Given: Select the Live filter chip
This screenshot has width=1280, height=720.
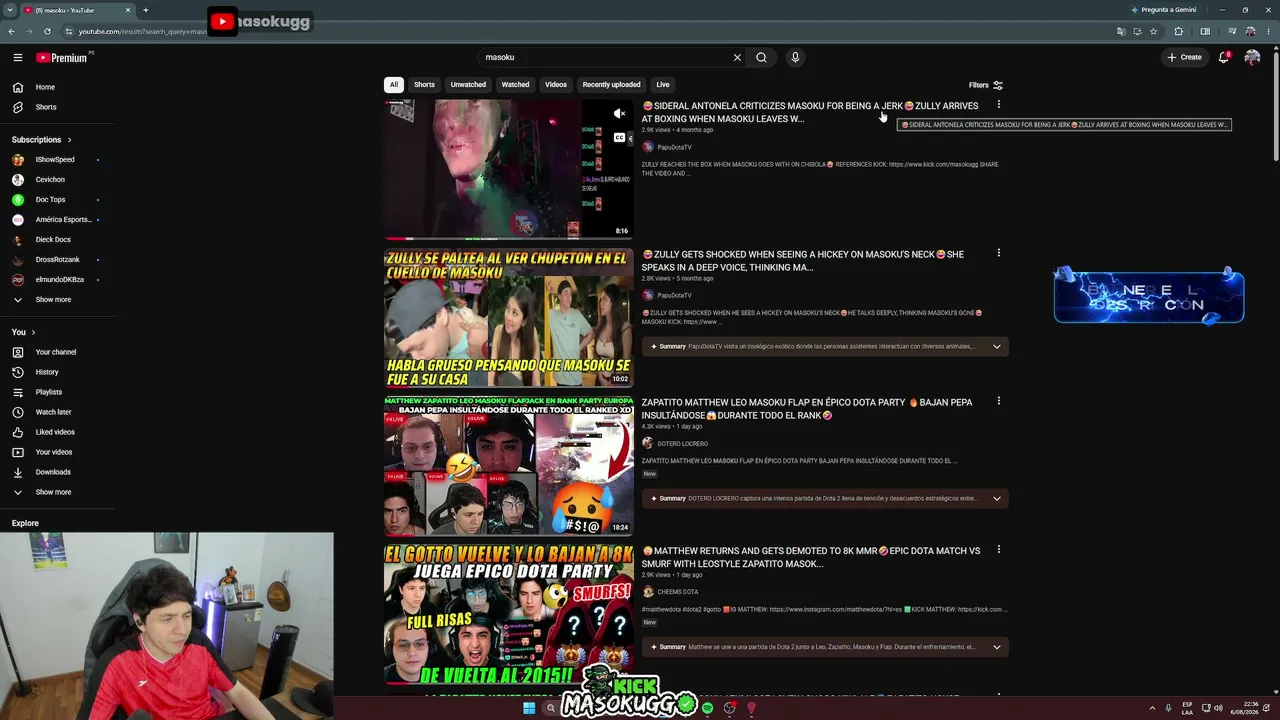Looking at the screenshot, I should [663, 85].
